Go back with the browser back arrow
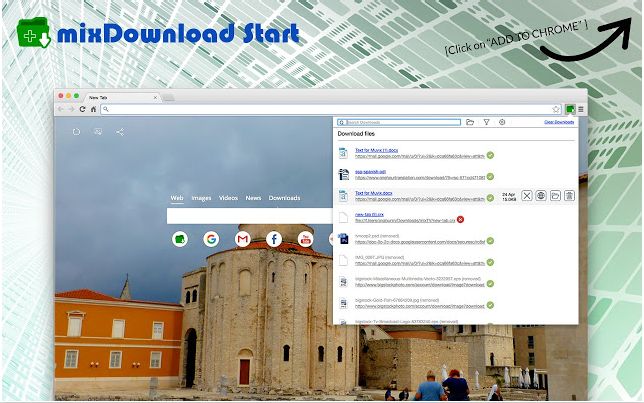Image resolution: width=644 pixels, height=403 pixels. 61,109
